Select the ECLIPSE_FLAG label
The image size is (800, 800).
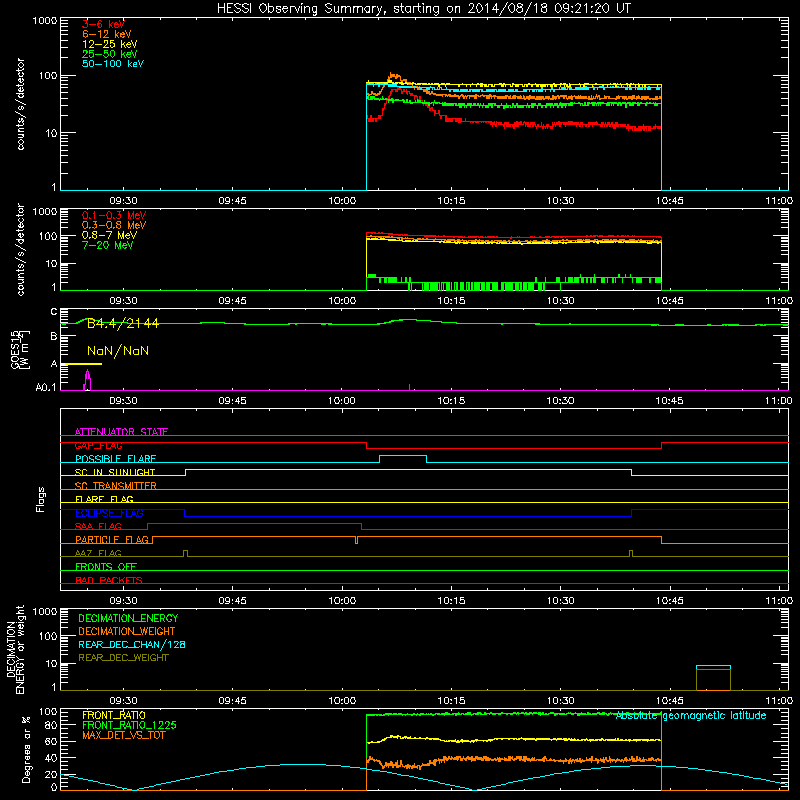point(109,513)
